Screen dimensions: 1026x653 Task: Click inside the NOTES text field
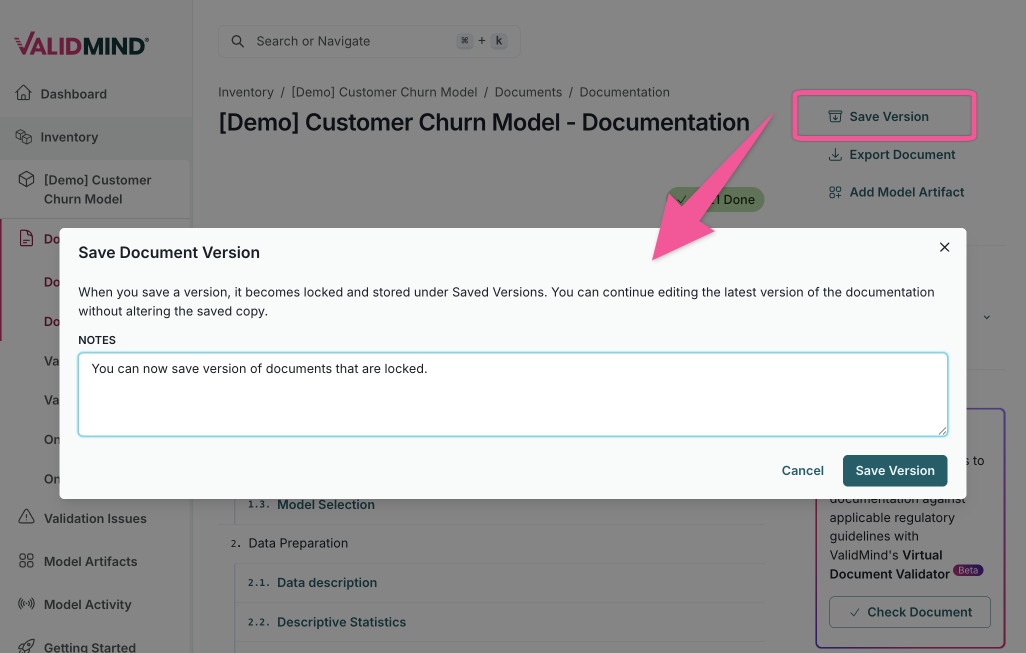pos(513,393)
